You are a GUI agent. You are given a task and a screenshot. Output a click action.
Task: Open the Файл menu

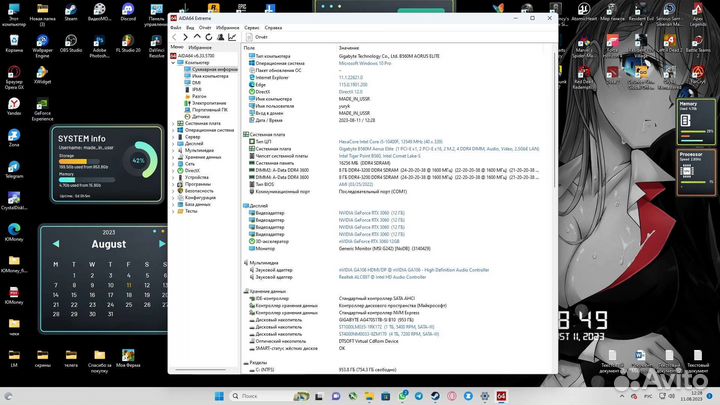175,28
